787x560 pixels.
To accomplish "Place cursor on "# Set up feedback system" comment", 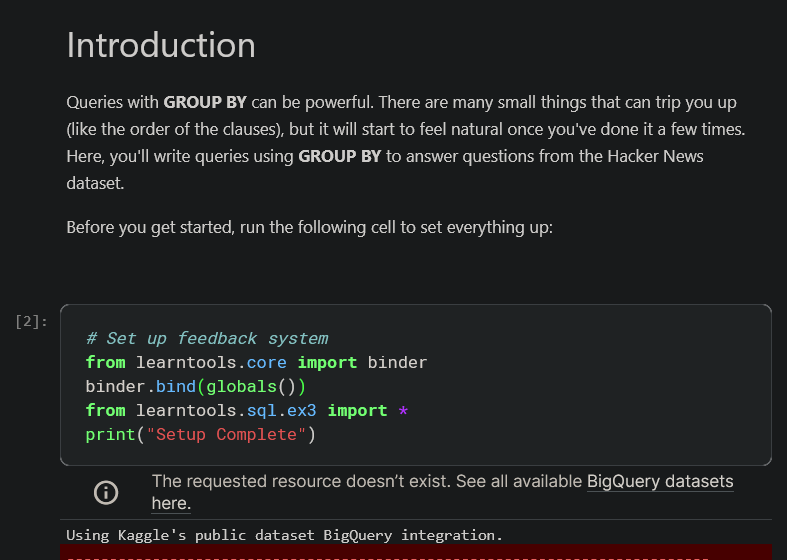I will [x=207, y=338].
